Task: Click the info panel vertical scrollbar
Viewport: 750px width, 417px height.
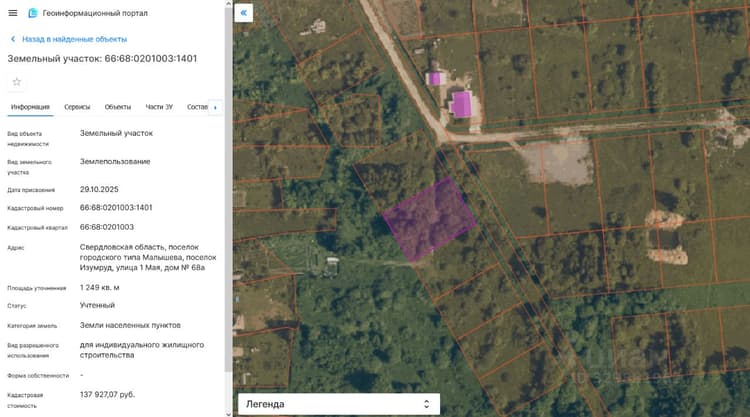Action: 228,191
